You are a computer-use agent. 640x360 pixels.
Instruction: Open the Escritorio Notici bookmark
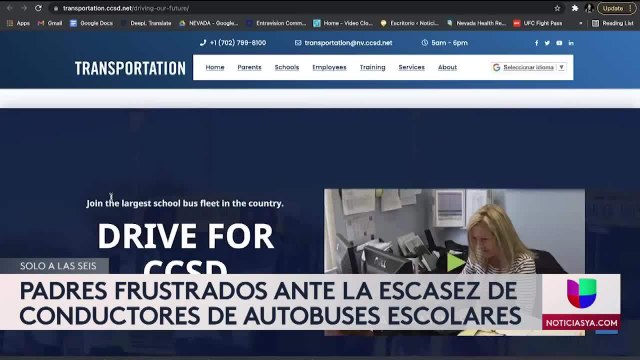tap(409, 23)
